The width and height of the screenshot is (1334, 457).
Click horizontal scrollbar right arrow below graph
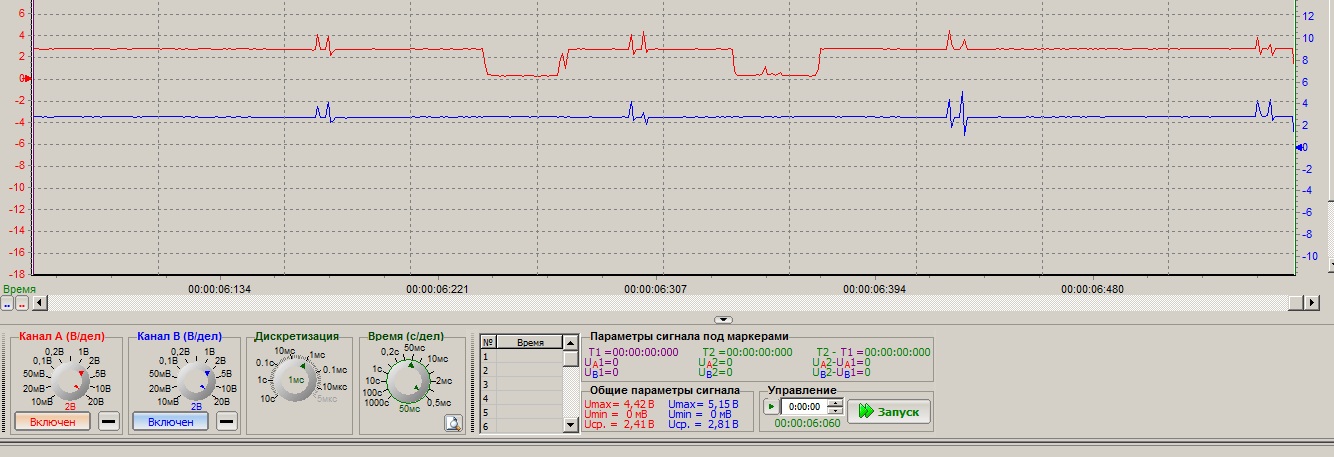pos(1310,302)
